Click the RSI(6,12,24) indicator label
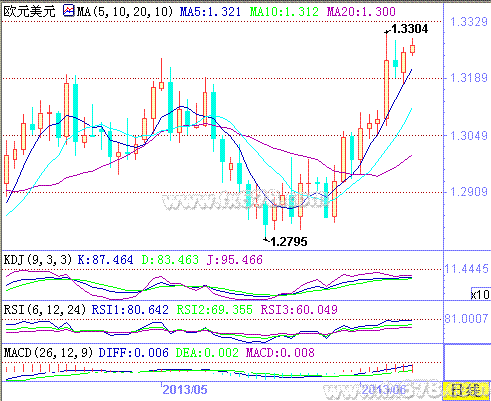This screenshot has height=401, width=491. click(45, 310)
